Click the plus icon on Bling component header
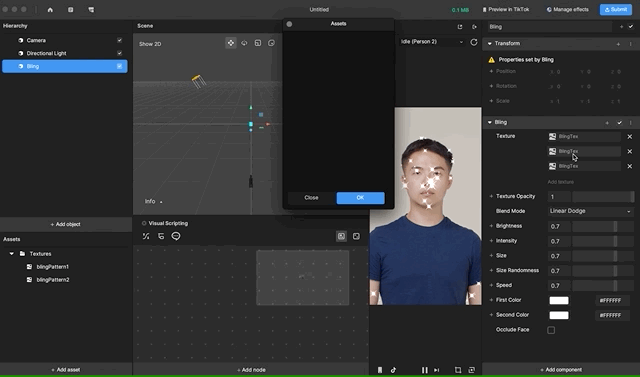This screenshot has width=640, height=377. click(607, 122)
